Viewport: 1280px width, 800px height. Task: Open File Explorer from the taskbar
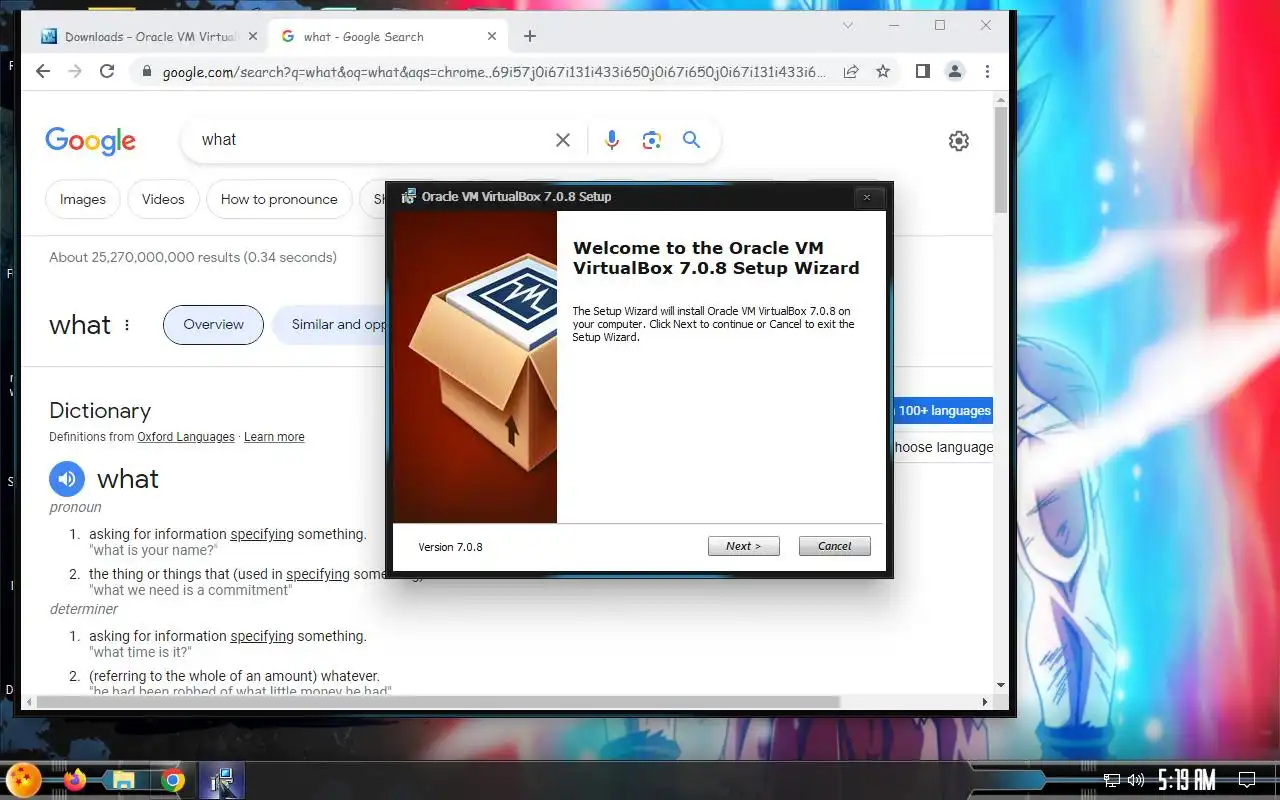pos(124,780)
